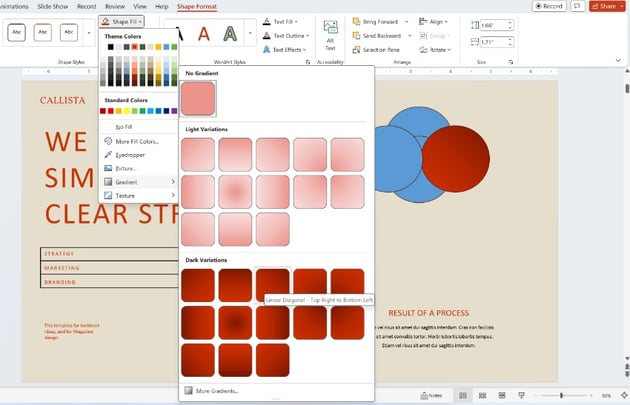630x405 pixels.
Task: Expand the Rotate dropdown
Action: point(438,49)
